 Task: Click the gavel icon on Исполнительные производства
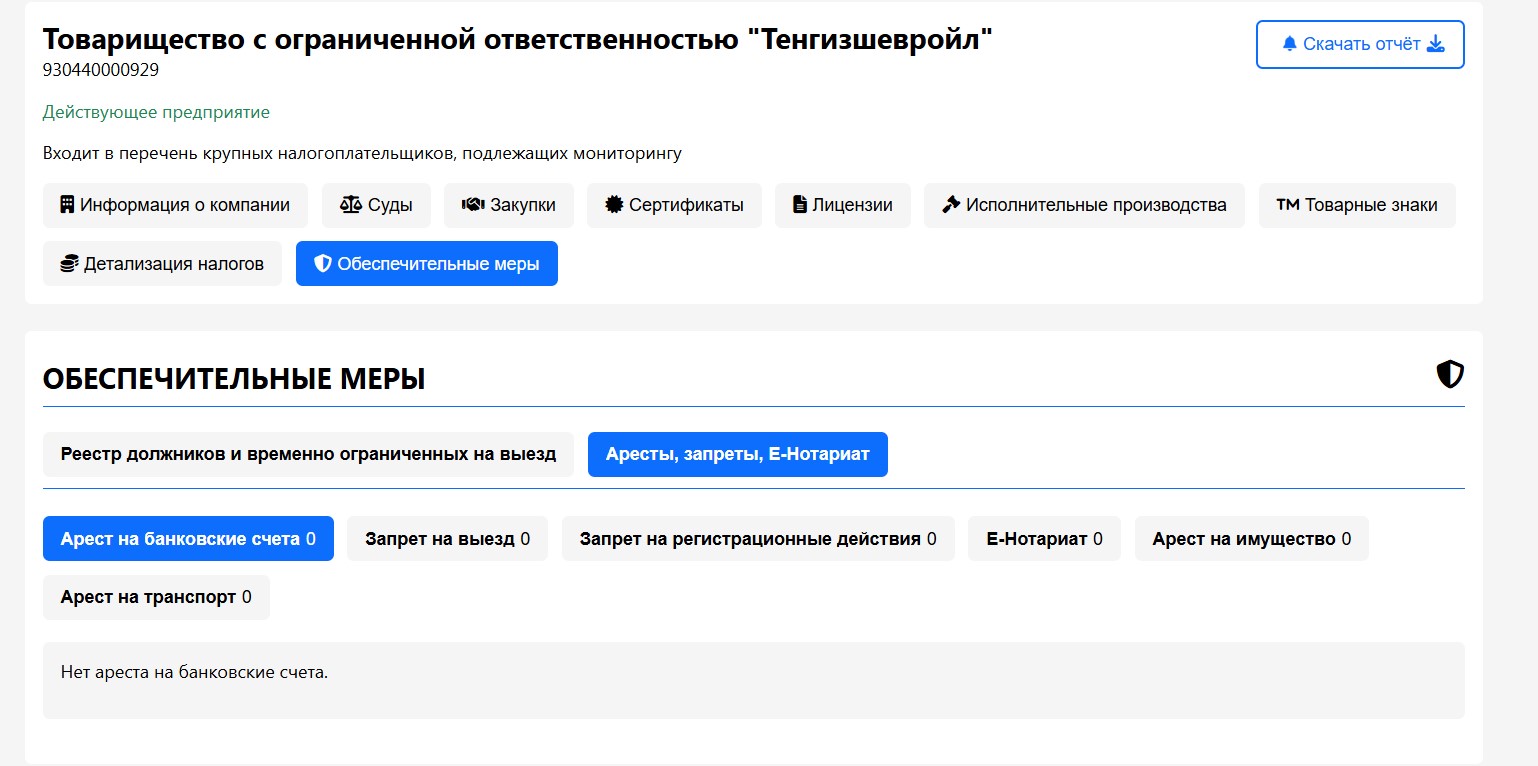[951, 205]
